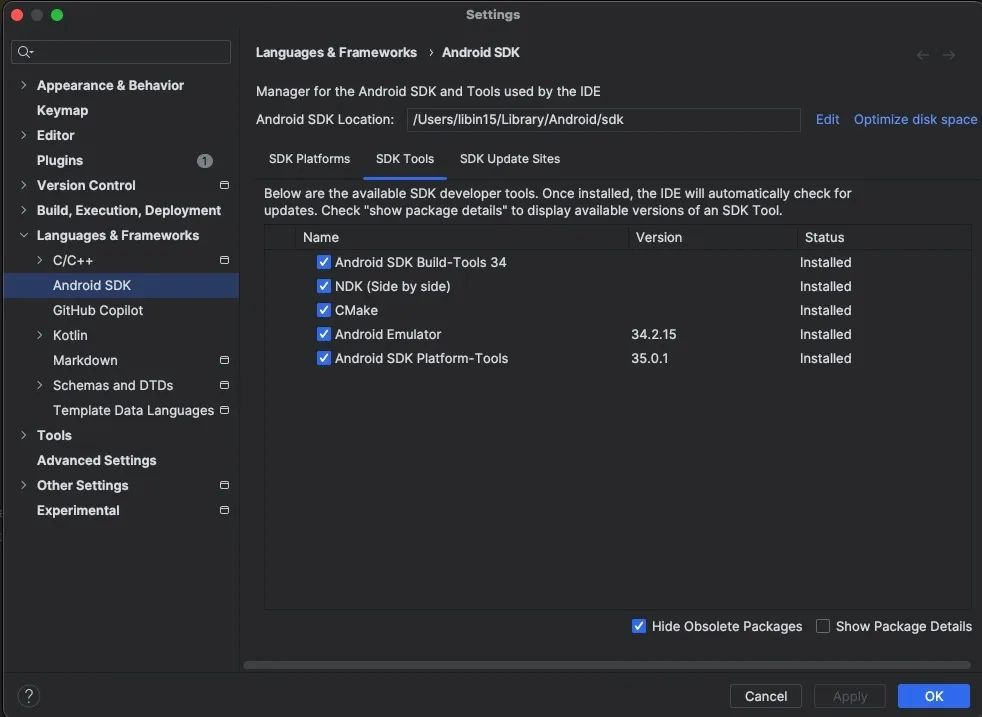Screen dimensions: 982x717
Task: Expand Version Control section
Action: (x=24, y=185)
